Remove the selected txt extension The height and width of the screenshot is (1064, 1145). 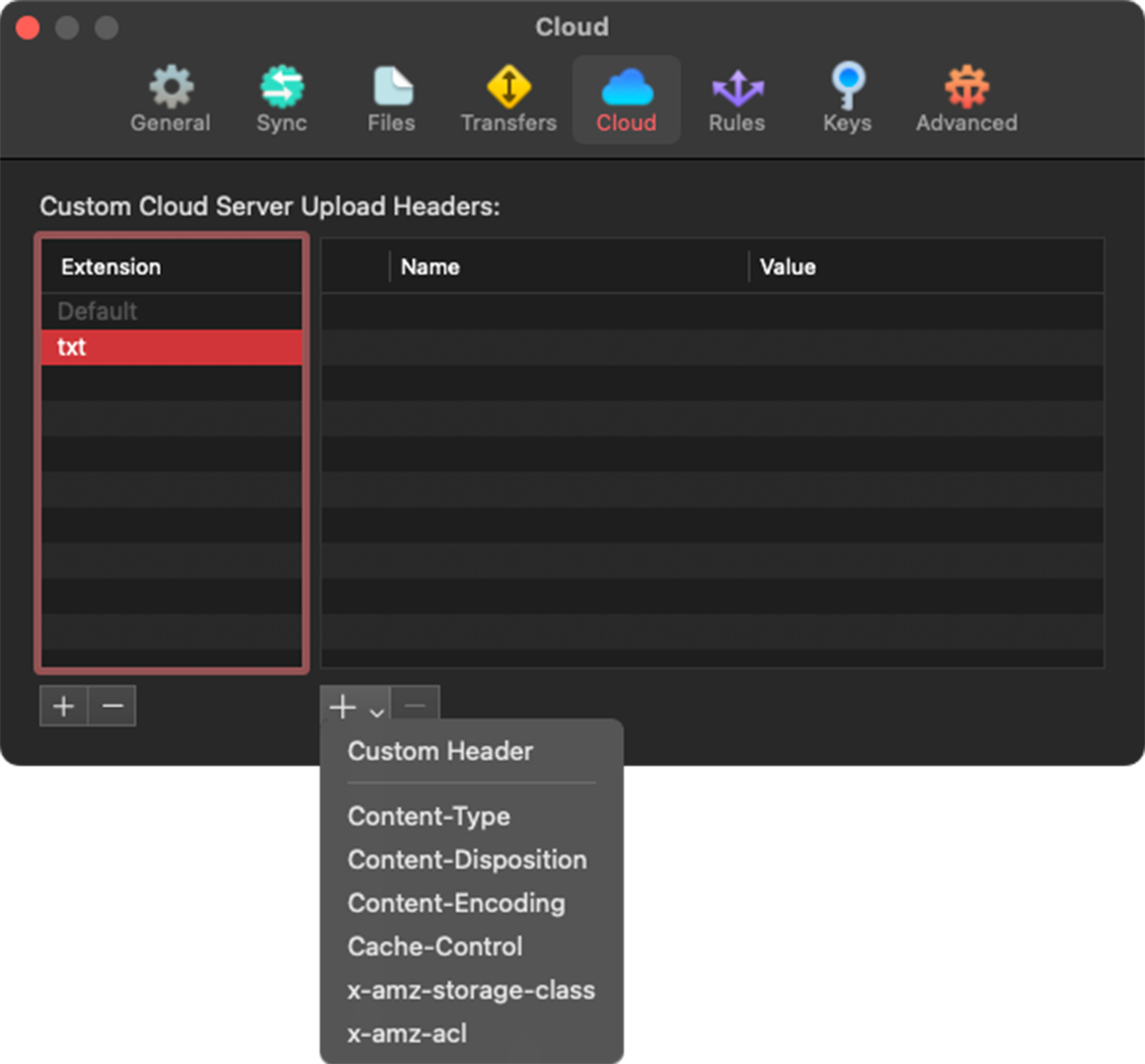click(113, 706)
